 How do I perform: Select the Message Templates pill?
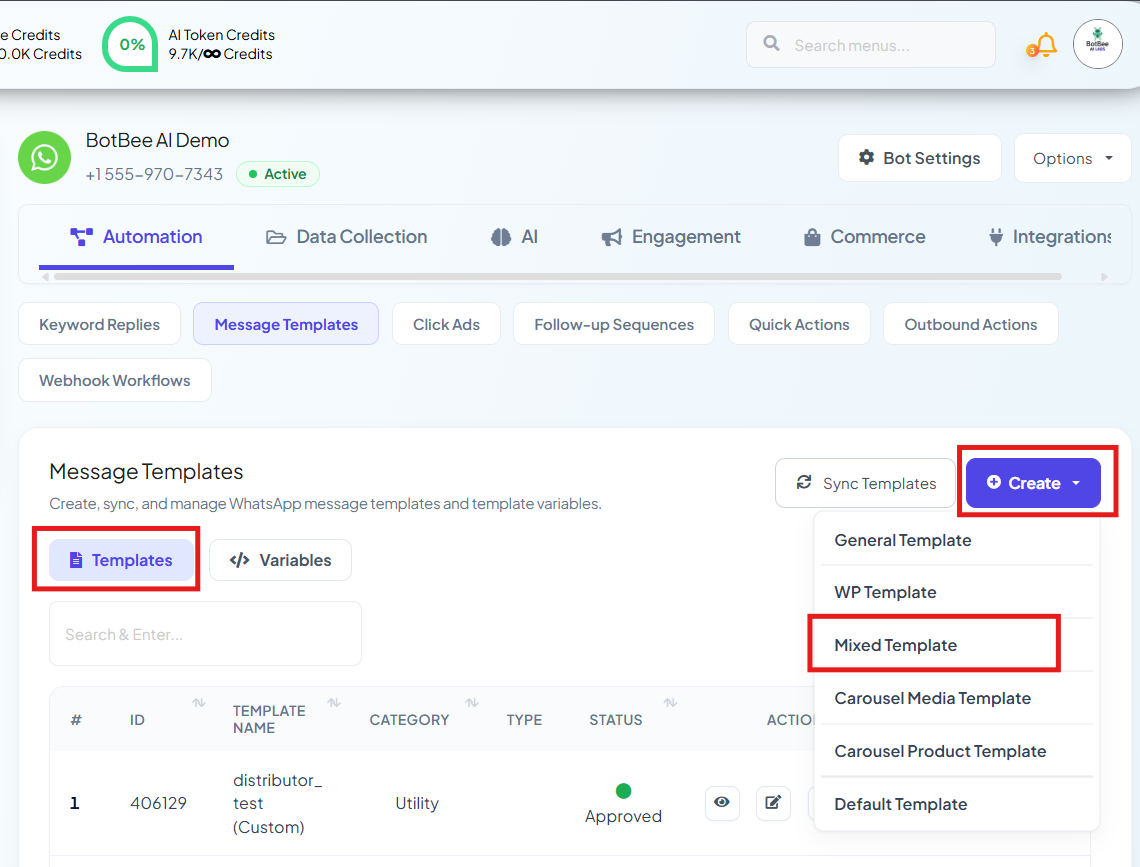286,324
